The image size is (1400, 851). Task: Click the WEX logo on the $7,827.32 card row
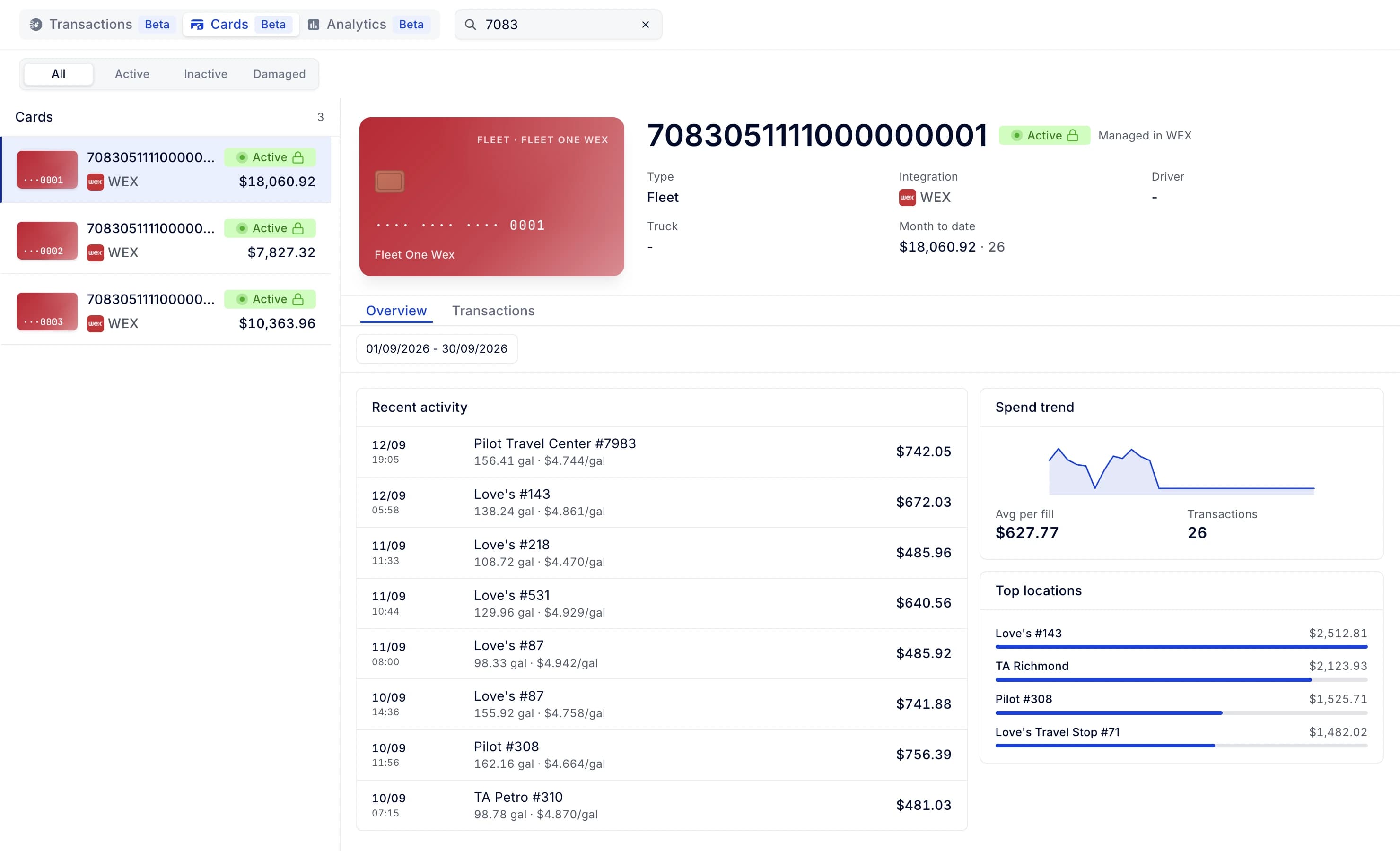click(96, 253)
